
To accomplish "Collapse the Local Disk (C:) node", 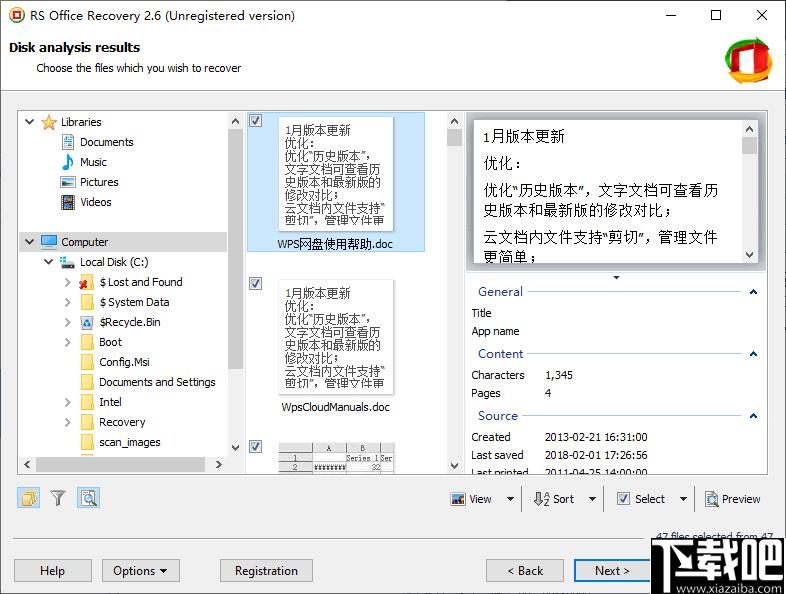I will click(x=49, y=262).
